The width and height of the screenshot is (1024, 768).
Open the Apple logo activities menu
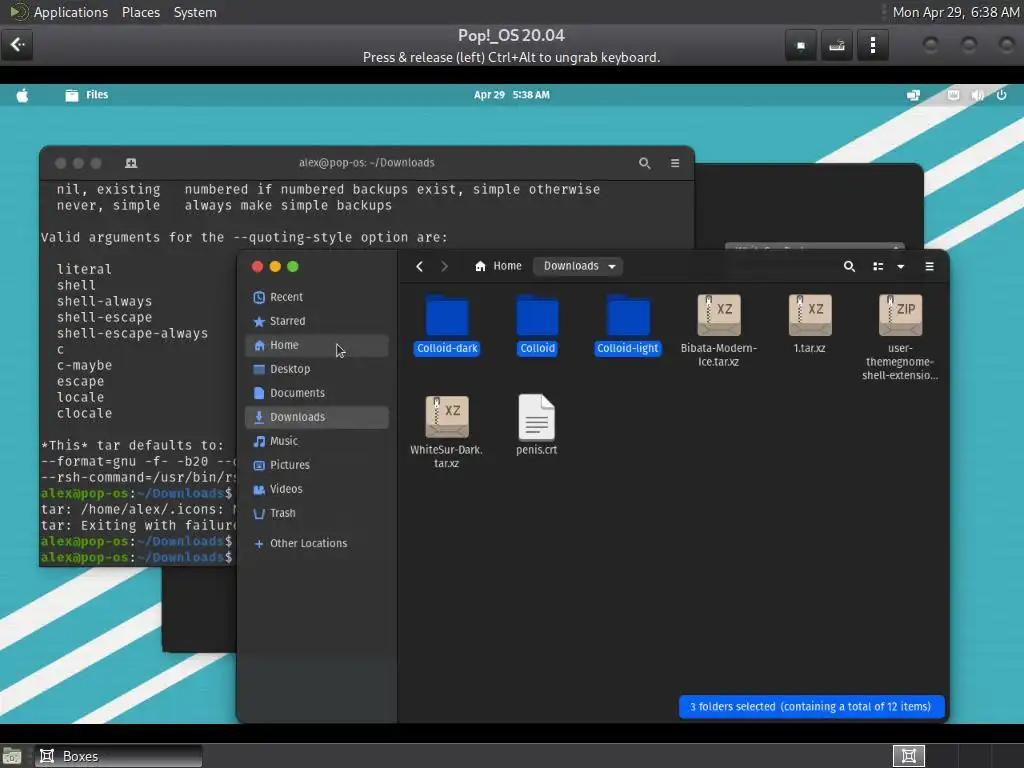(x=22, y=95)
